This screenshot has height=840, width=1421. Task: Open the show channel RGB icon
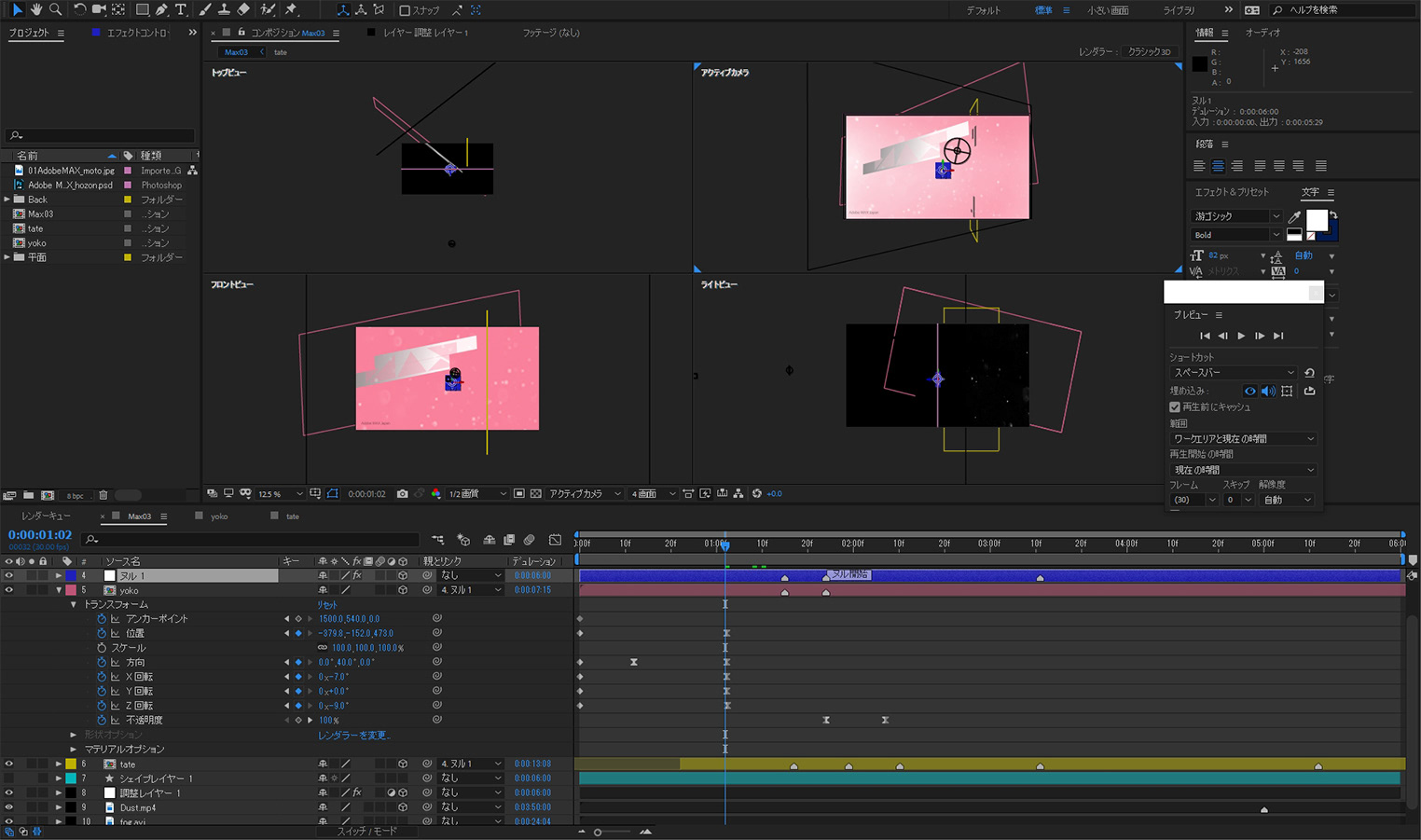[x=435, y=493]
